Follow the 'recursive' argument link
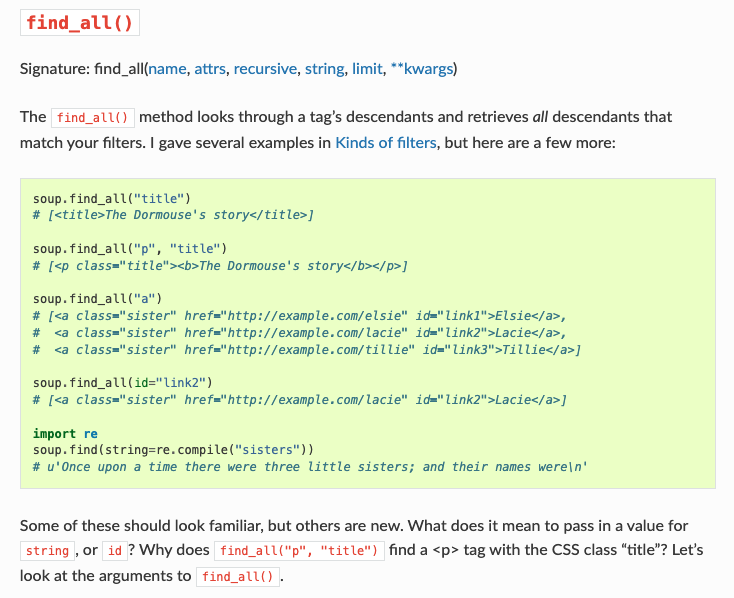The height and width of the screenshot is (598, 734). pyautogui.click(x=265, y=69)
